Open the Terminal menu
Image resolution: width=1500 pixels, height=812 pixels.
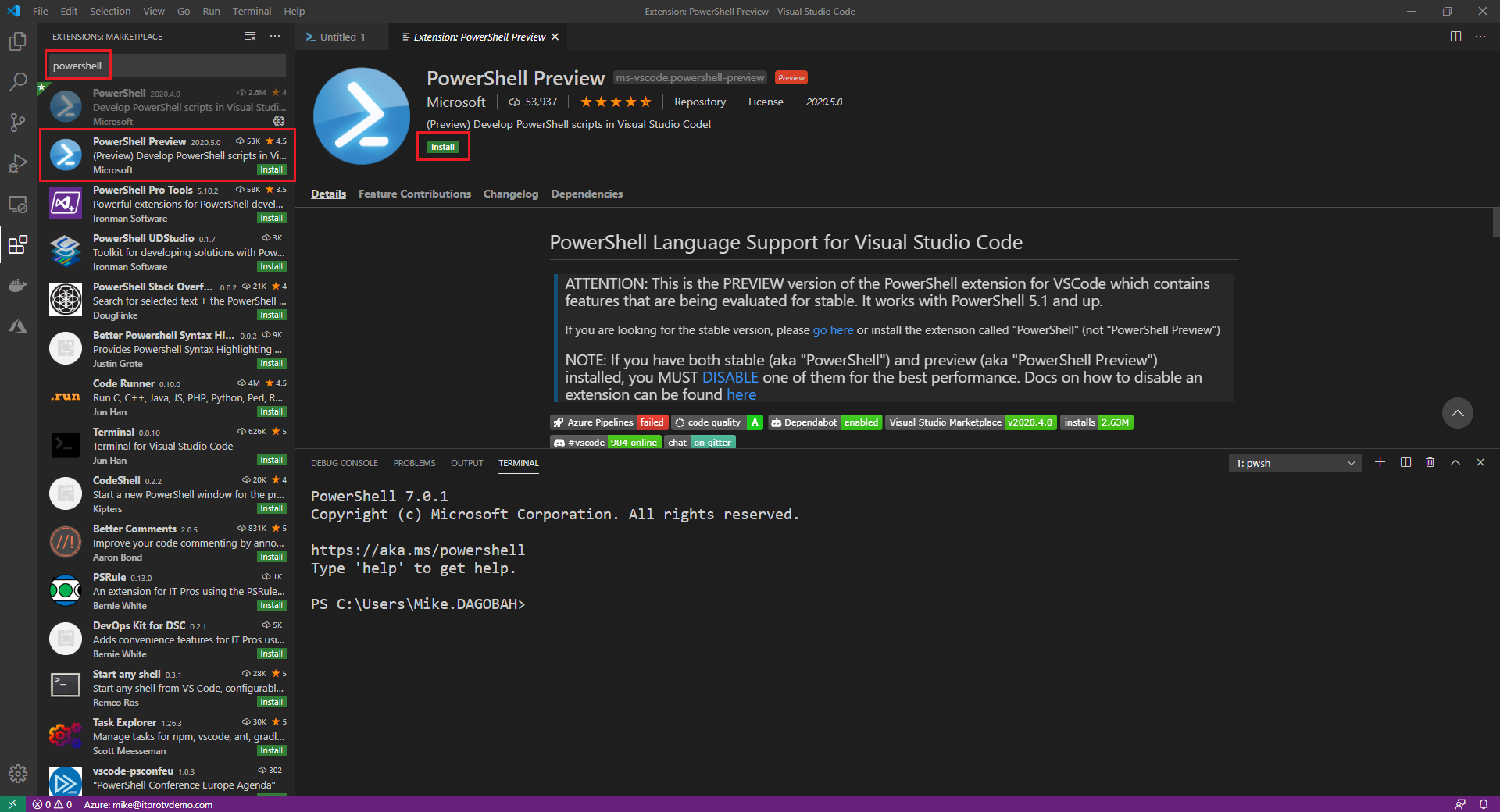point(252,11)
